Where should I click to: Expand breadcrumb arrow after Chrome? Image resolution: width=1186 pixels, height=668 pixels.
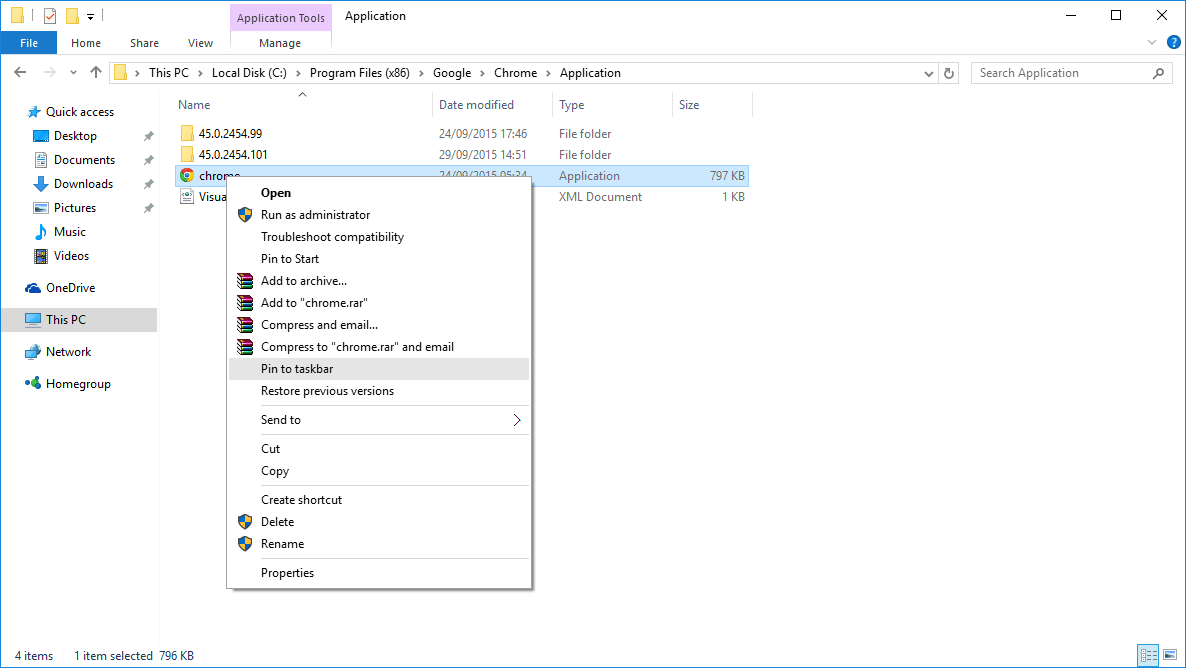click(548, 73)
